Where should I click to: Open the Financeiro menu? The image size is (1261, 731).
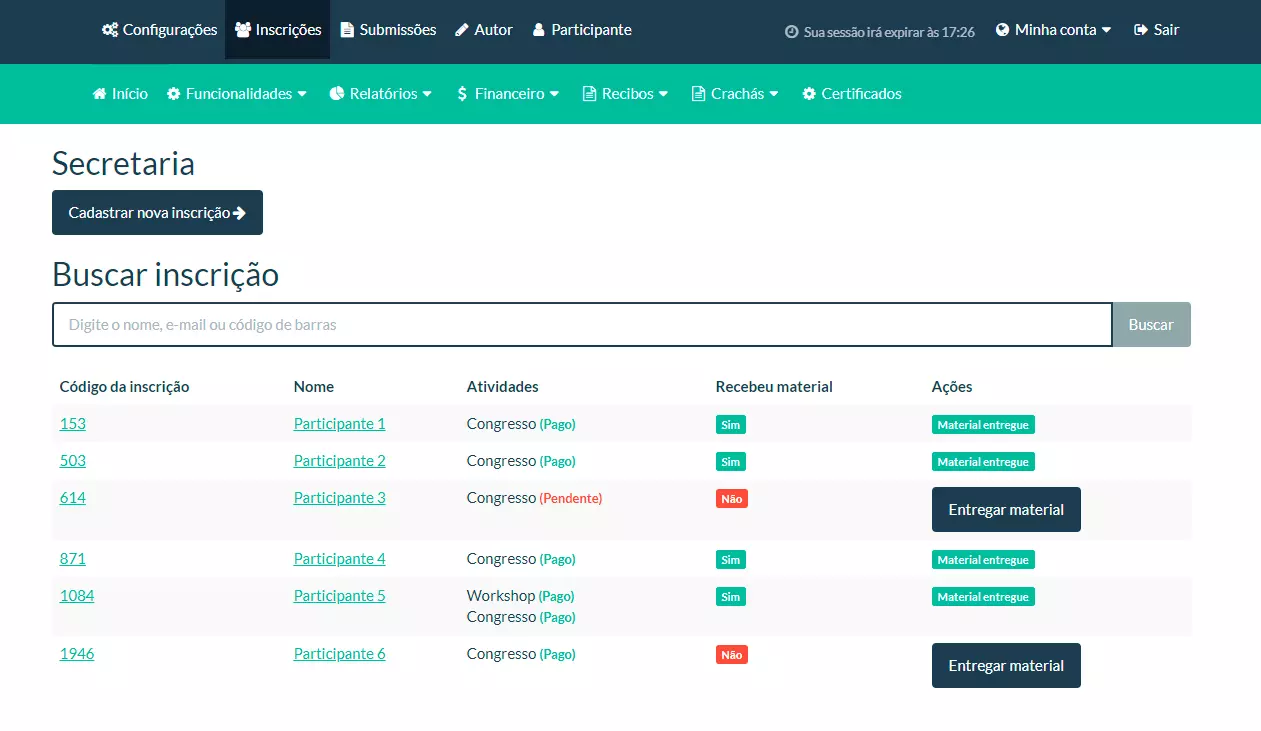508,94
